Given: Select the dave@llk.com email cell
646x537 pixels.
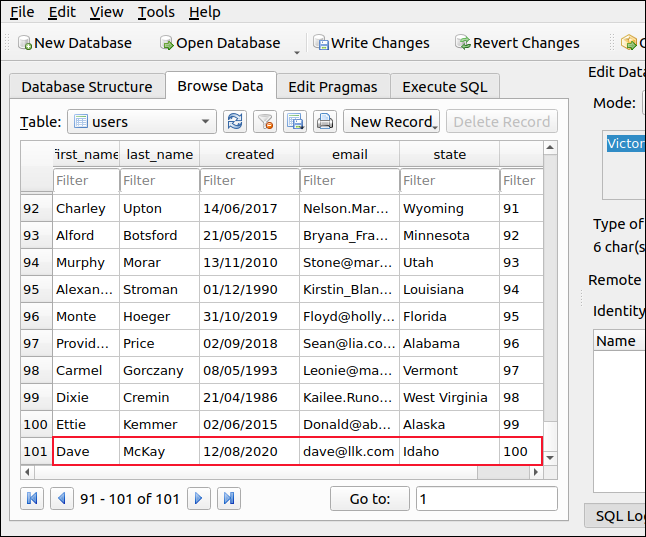Looking at the screenshot, I should [349, 451].
